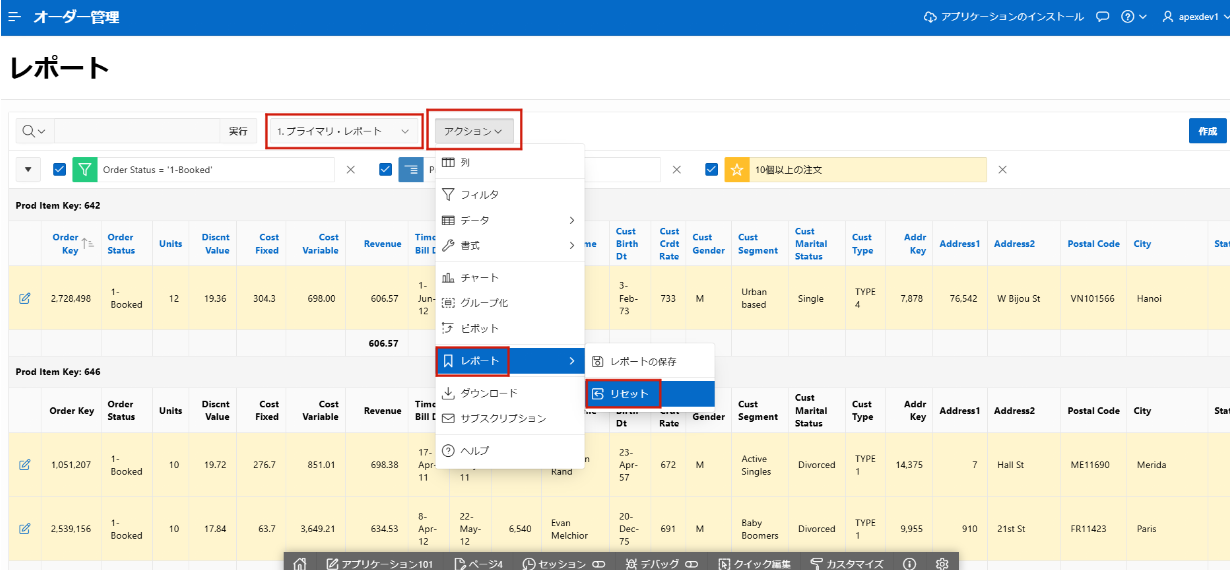The height and width of the screenshot is (570, 1230).
Task: Edit the order 2,728,498 row
Action: coord(25,298)
